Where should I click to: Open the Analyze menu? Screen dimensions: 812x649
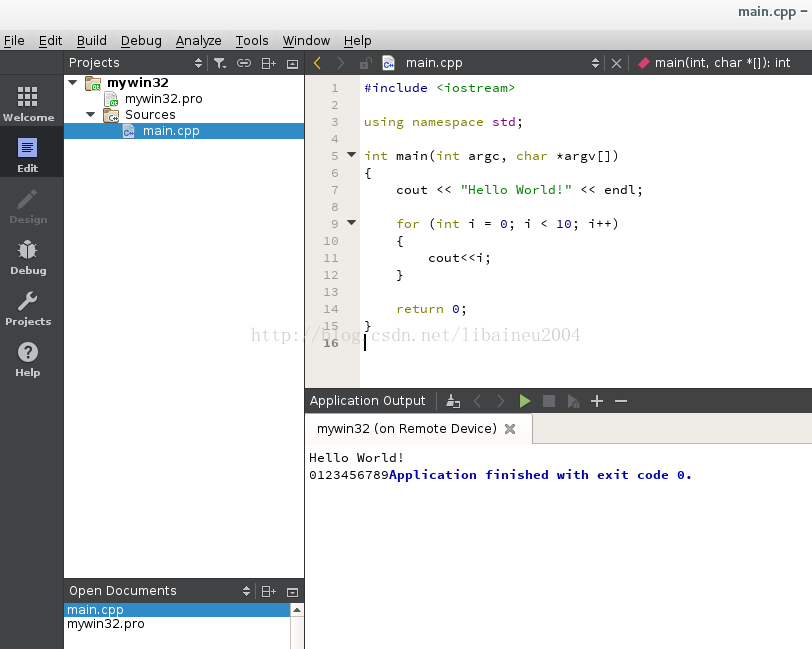(x=198, y=40)
